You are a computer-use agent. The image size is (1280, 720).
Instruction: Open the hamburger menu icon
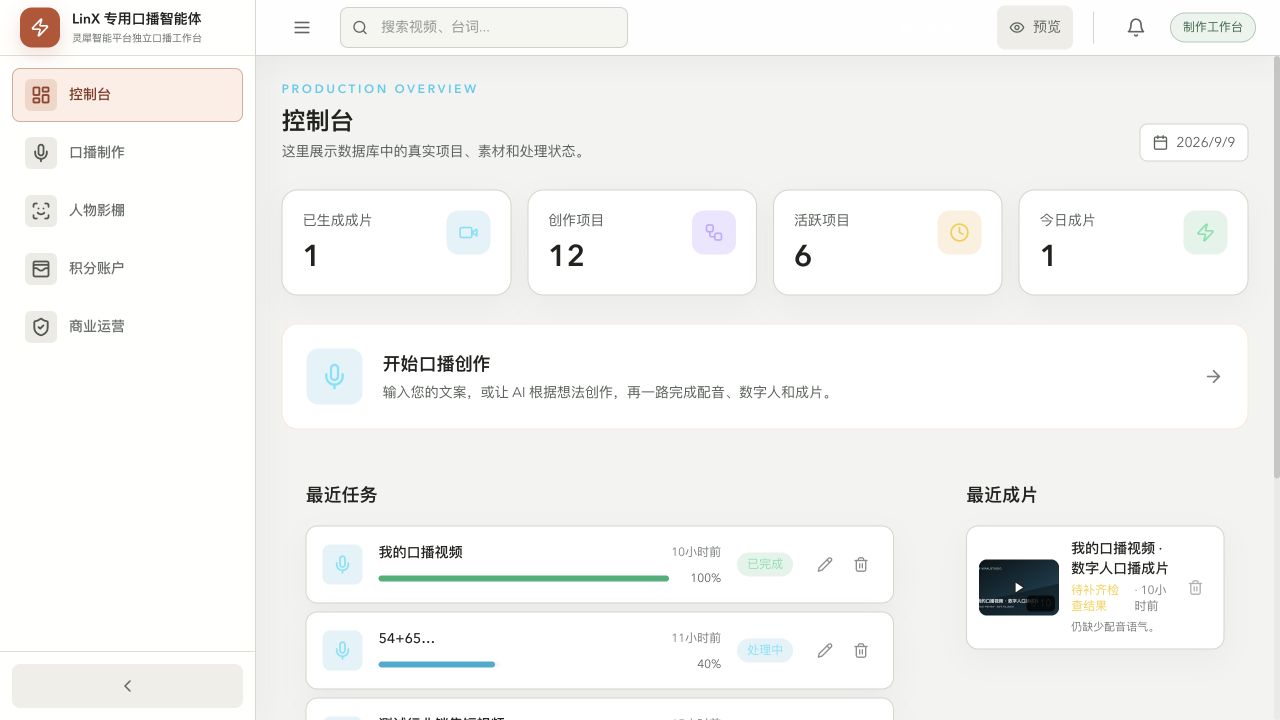click(302, 28)
